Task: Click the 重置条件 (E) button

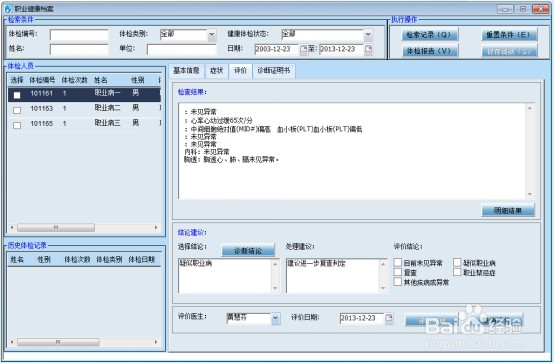Action: tap(509, 35)
